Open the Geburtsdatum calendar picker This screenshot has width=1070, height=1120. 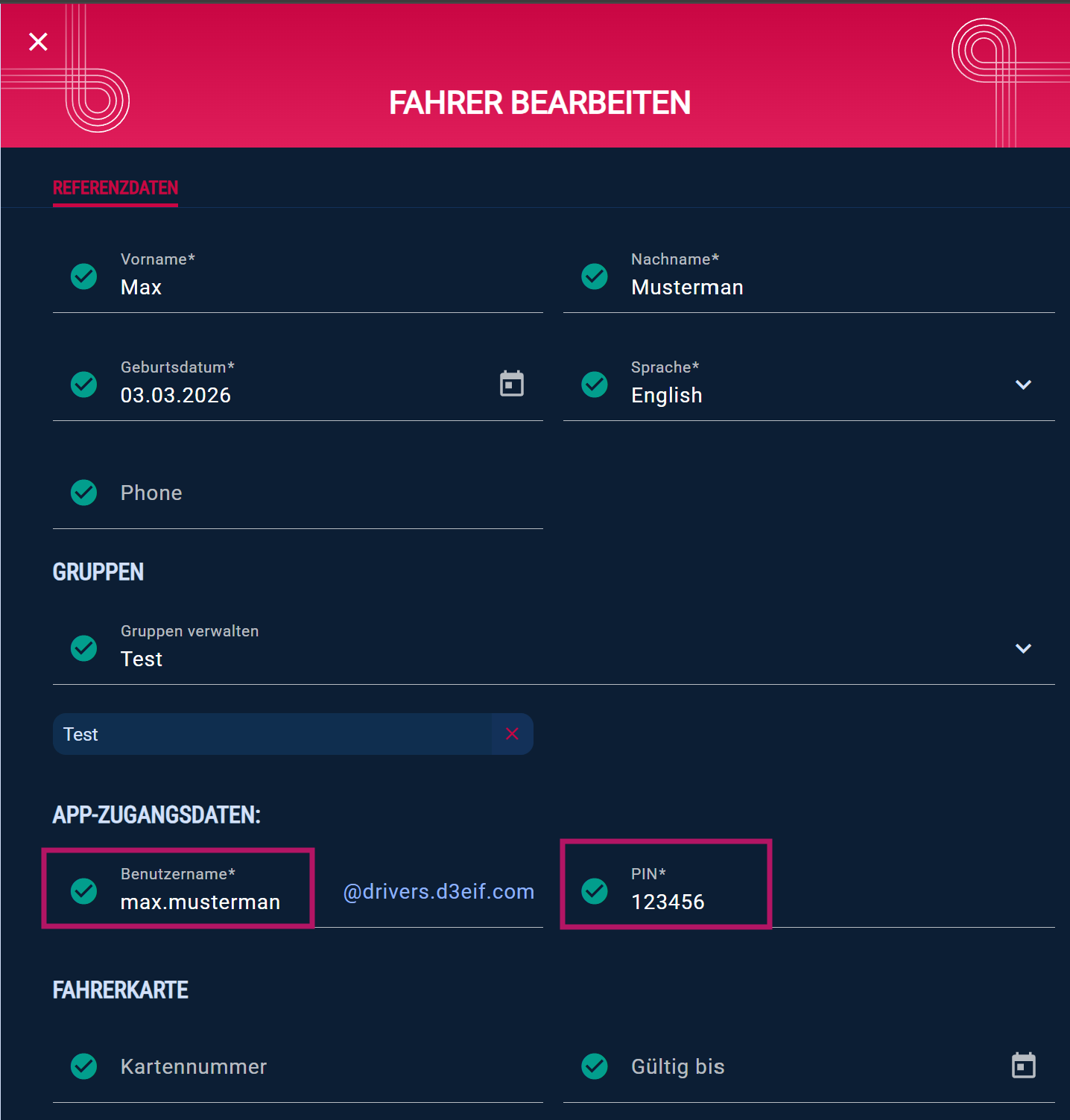coord(512,384)
